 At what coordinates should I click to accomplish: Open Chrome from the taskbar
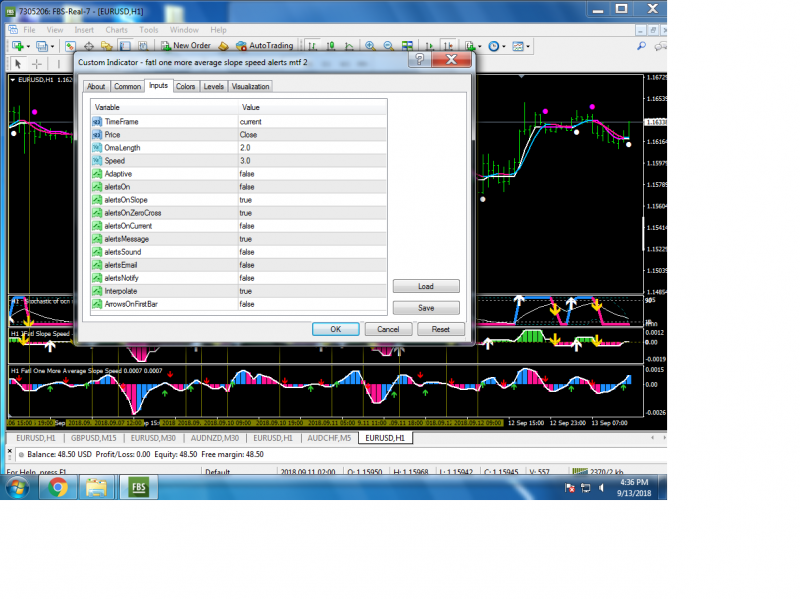tap(57, 488)
